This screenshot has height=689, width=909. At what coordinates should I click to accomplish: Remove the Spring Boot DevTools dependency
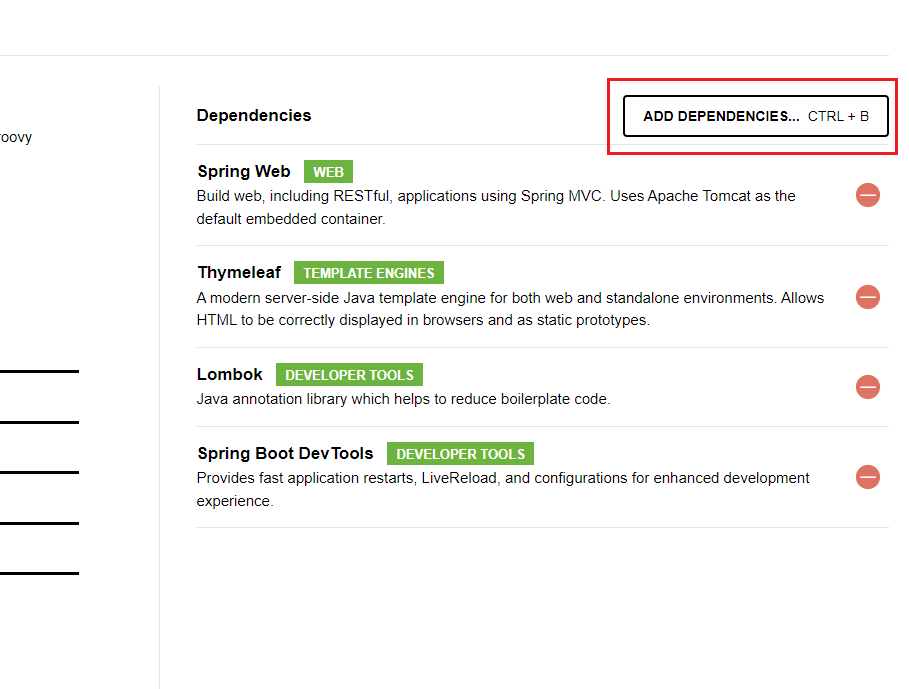click(x=867, y=477)
